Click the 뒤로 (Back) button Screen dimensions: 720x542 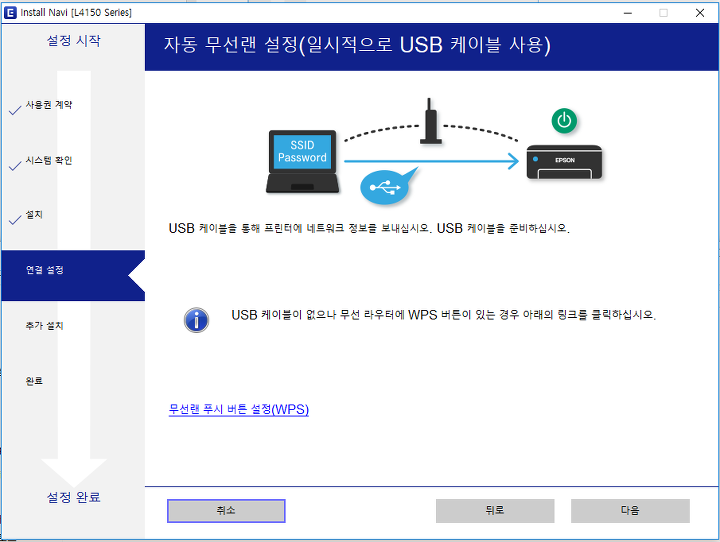(x=495, y=511)
